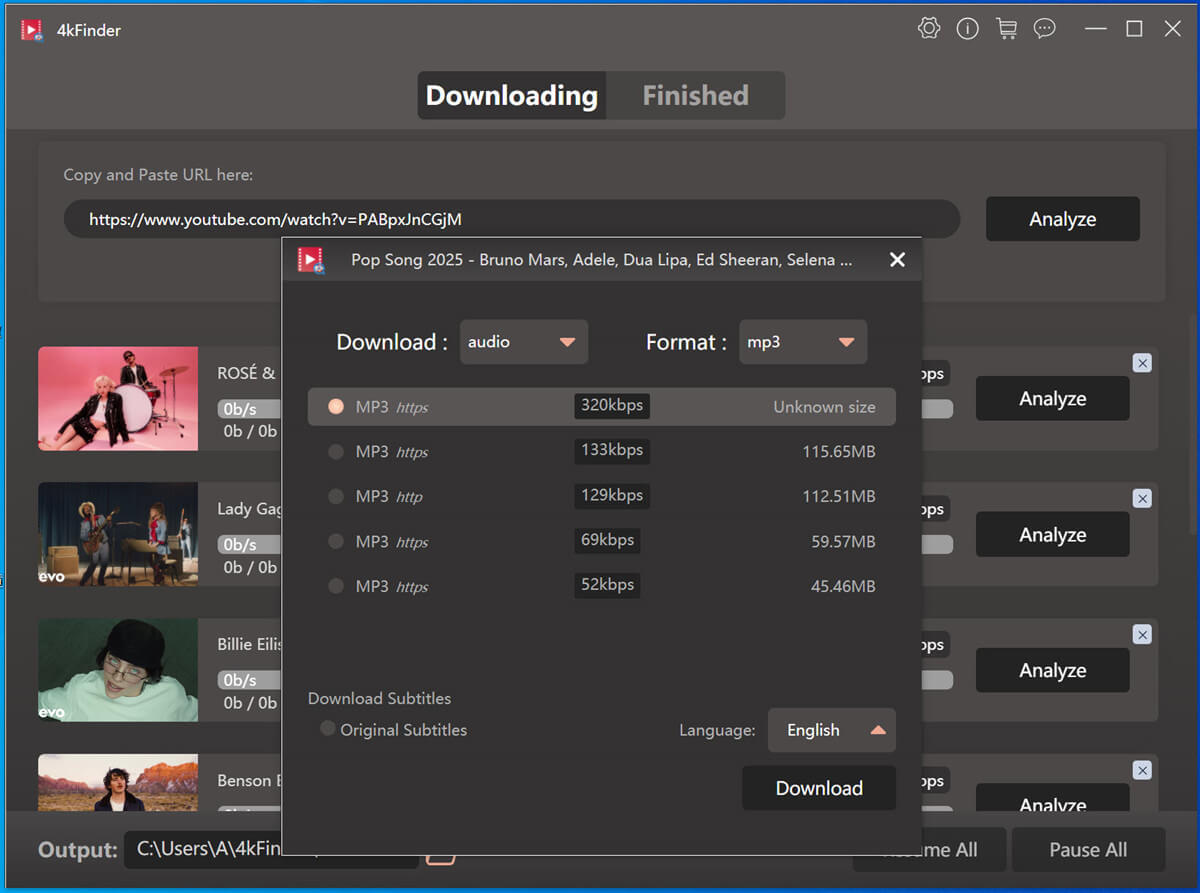Remove the Billie Eilish download item
1200x893 pixels.
(x=1142, y=634)
